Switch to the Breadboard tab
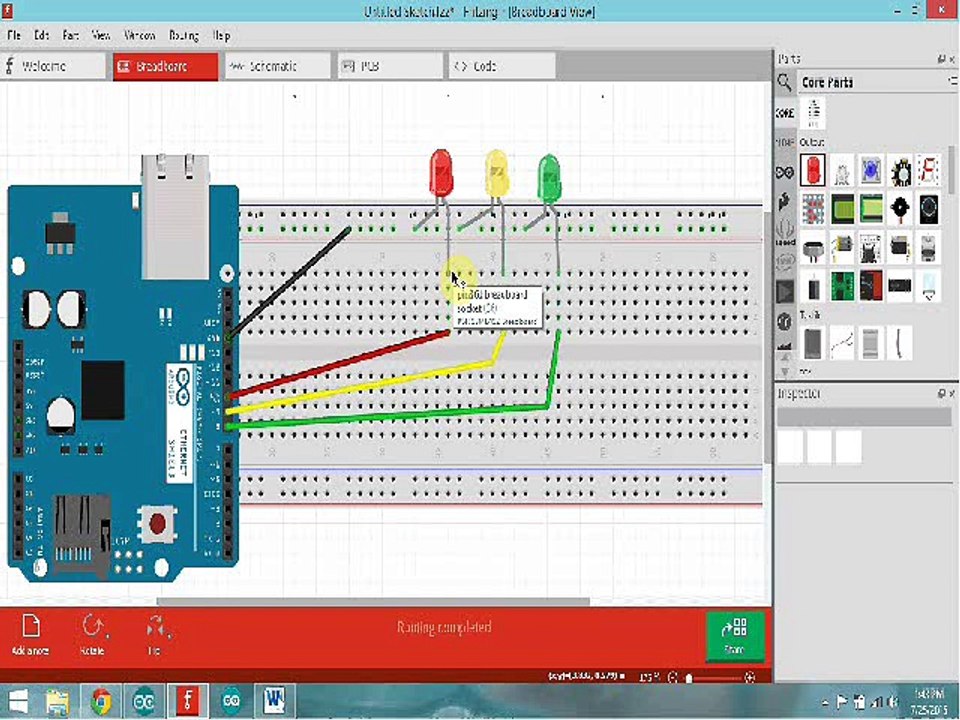 165,66
